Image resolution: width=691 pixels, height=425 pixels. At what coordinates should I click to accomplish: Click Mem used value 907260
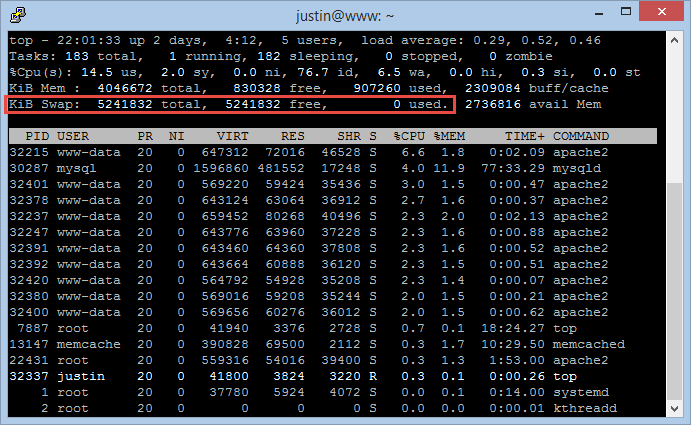377,88
